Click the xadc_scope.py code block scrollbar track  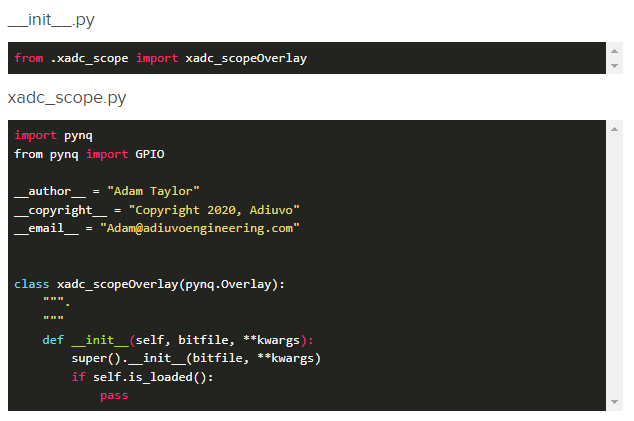coord(615,265)
